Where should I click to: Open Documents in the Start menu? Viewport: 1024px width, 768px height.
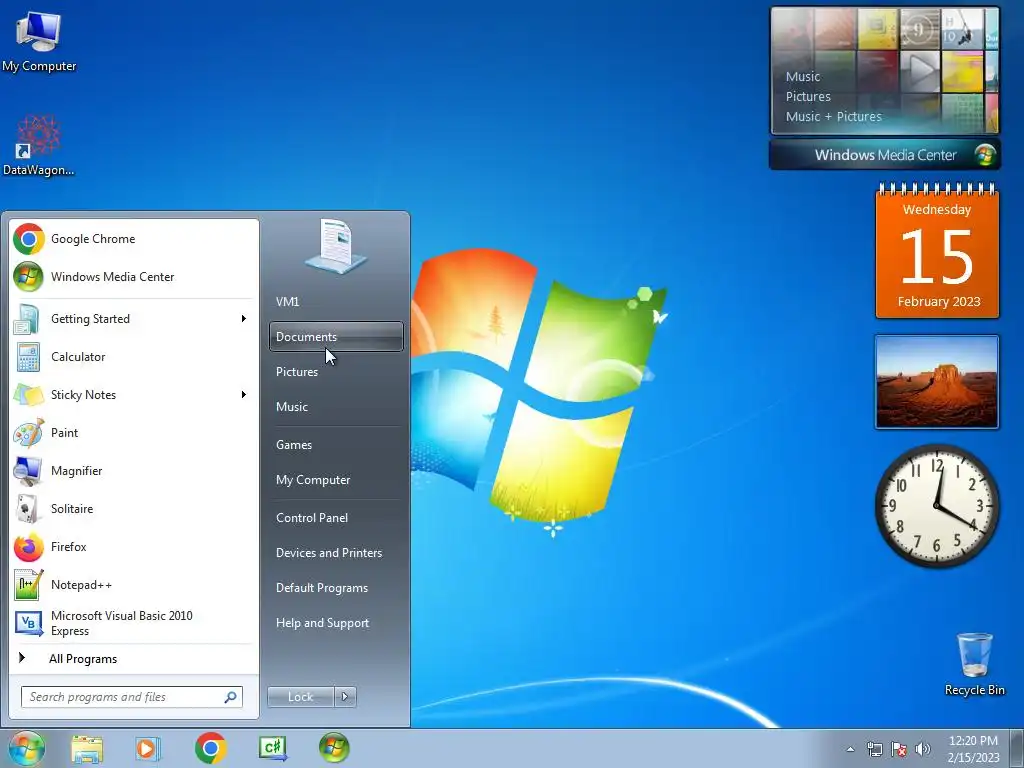click(336, 337)
